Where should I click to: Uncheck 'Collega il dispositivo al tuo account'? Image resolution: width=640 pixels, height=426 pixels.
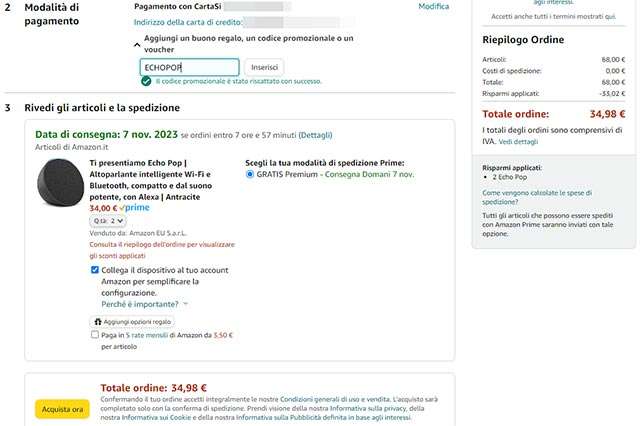click(95, 270)
